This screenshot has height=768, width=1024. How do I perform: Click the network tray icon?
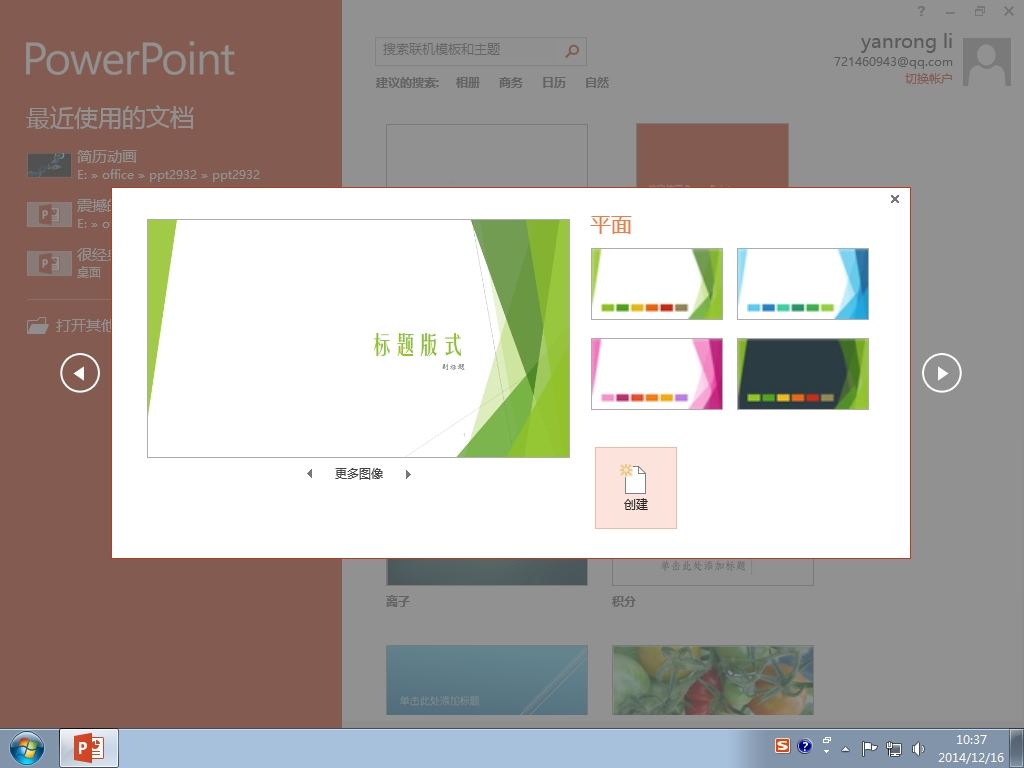(x=893, y=748)
